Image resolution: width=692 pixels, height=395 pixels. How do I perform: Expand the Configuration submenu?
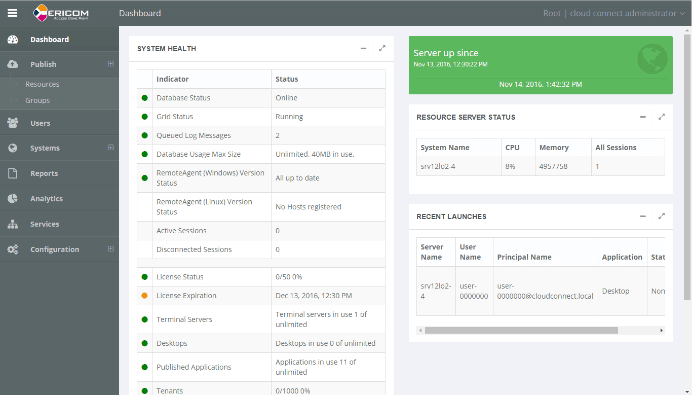tap(111, 249)
